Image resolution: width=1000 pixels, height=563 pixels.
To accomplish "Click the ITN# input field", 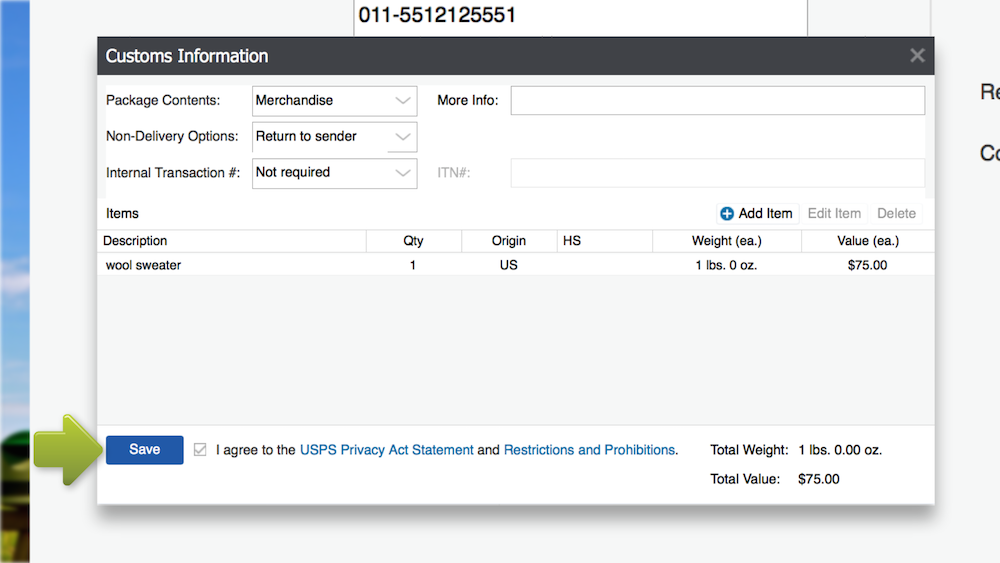I will 717,173.
